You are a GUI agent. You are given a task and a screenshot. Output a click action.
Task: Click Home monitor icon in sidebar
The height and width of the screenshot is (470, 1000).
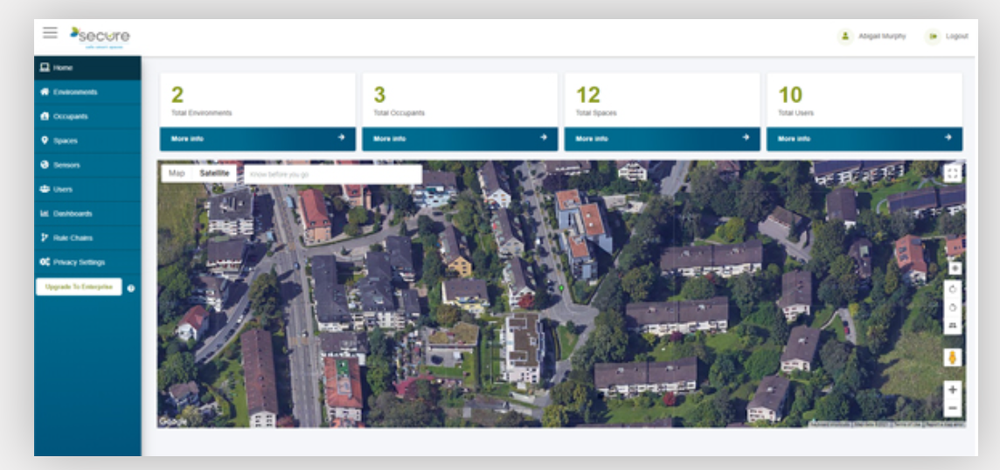point(45,68)
